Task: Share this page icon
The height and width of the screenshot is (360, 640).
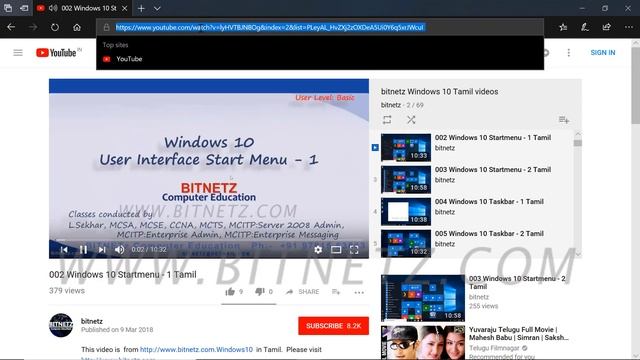Action: coord(607,27)
